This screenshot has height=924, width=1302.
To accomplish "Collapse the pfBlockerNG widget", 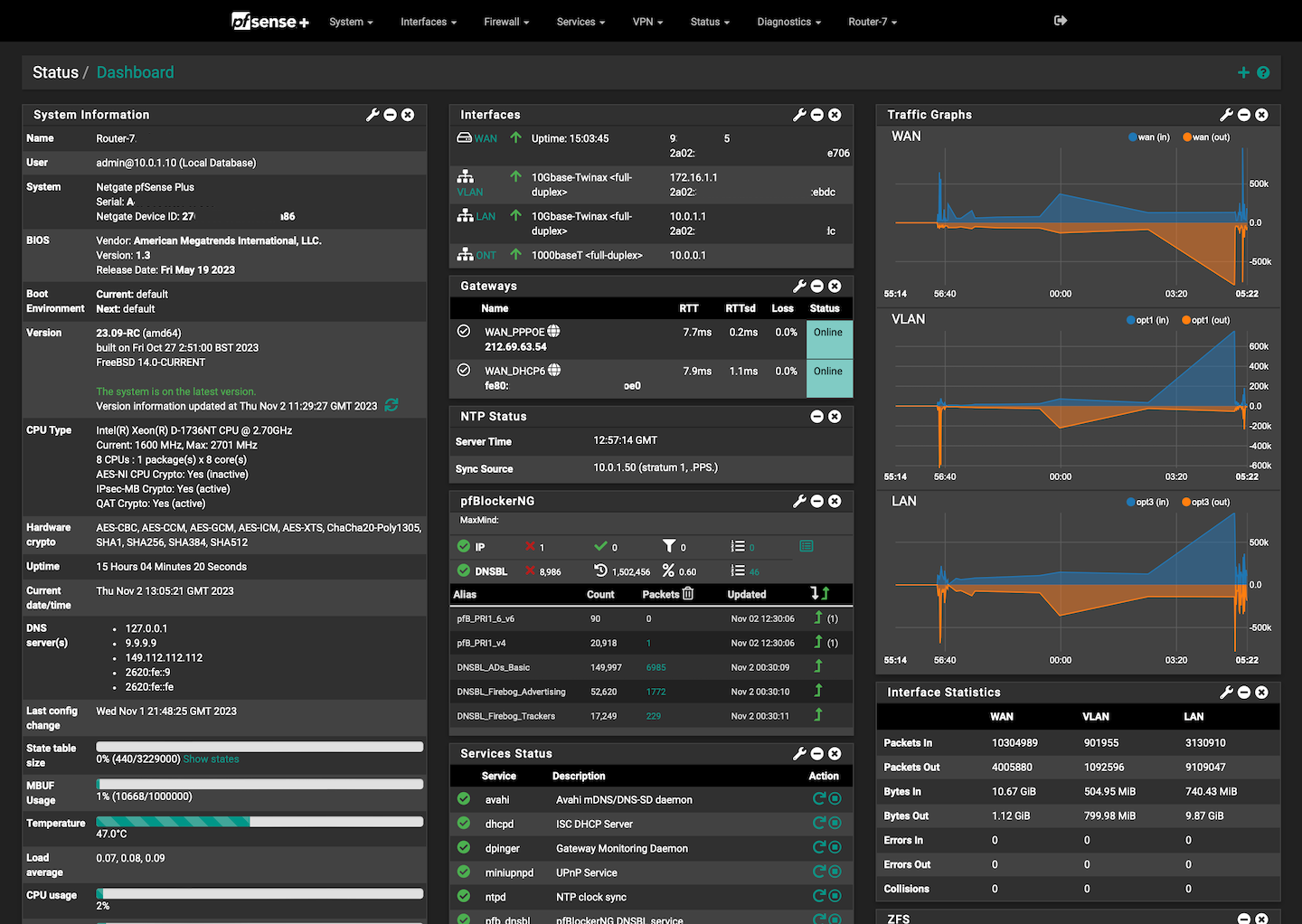I will click(817, 501).
